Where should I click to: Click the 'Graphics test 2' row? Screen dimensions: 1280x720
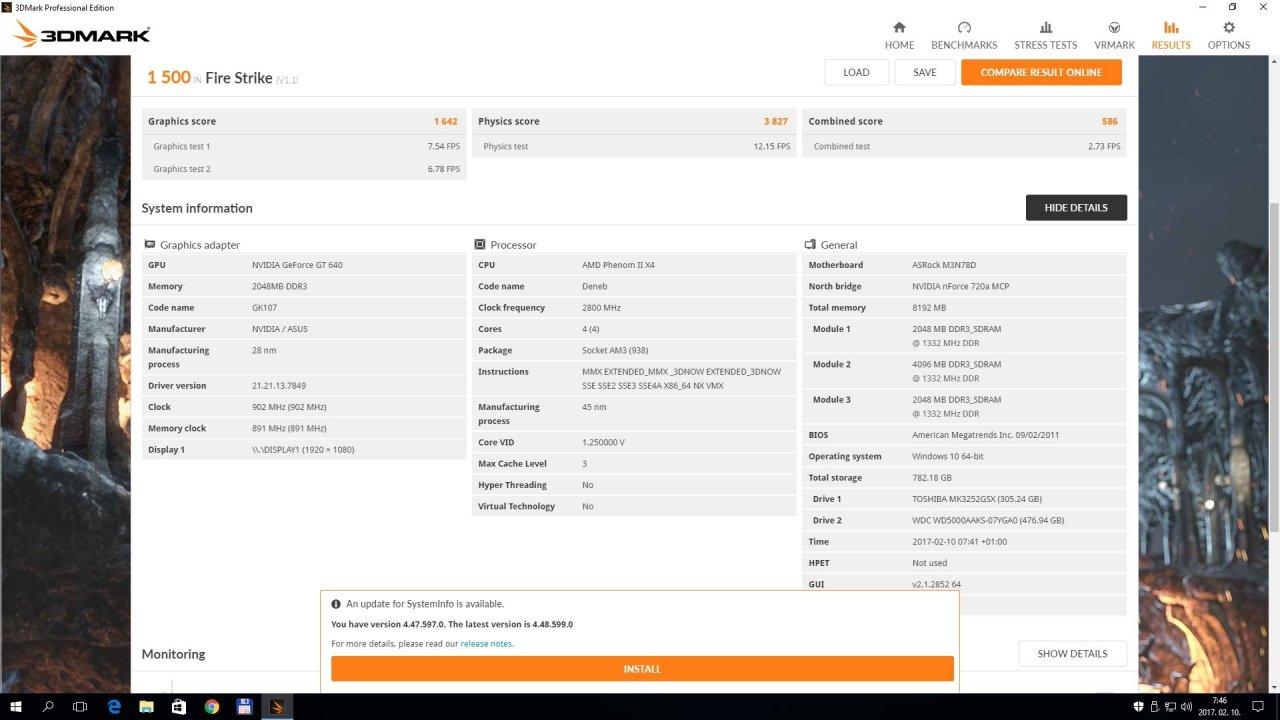point(304,169)
